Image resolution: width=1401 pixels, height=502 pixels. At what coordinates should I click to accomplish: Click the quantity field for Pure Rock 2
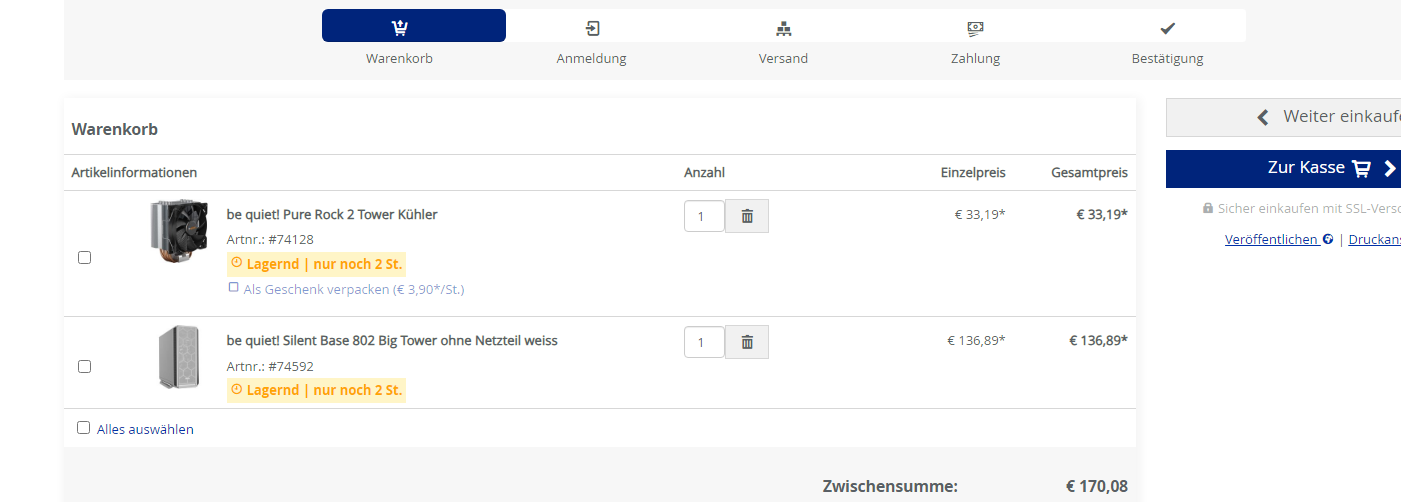click(704, 216)
